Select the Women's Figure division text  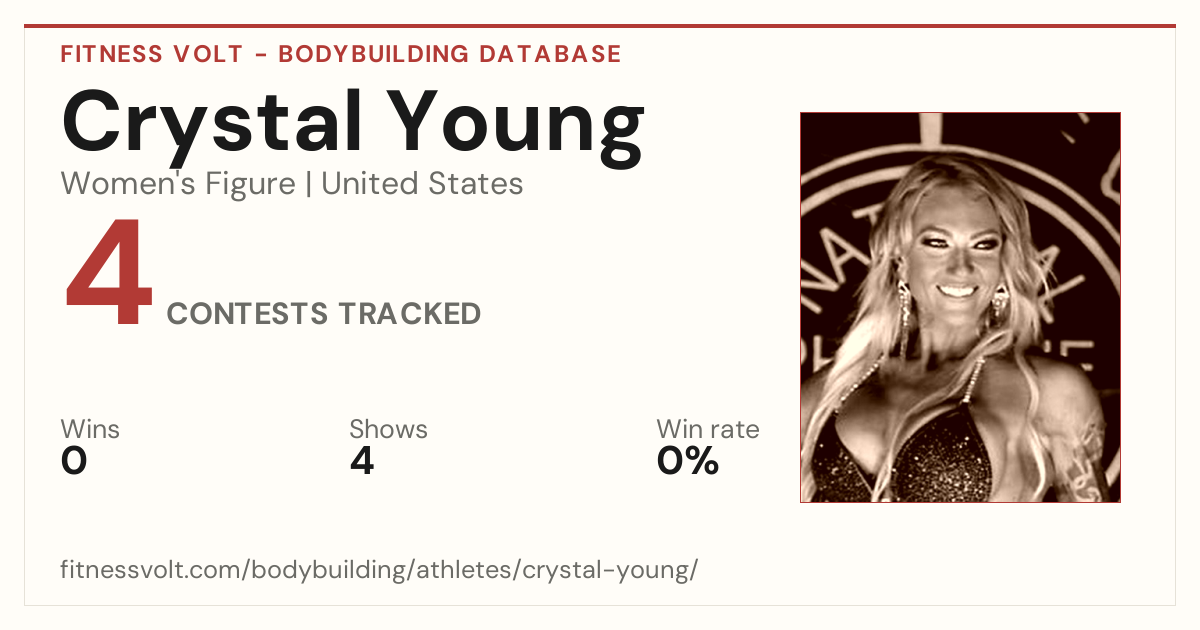(x=178, y=184)
